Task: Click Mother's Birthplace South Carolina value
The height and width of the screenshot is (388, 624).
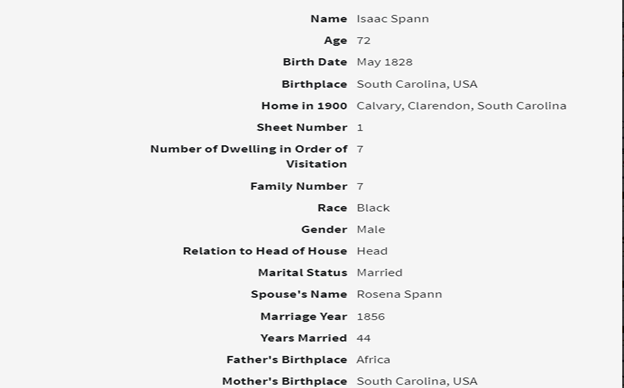Action: 417,381
